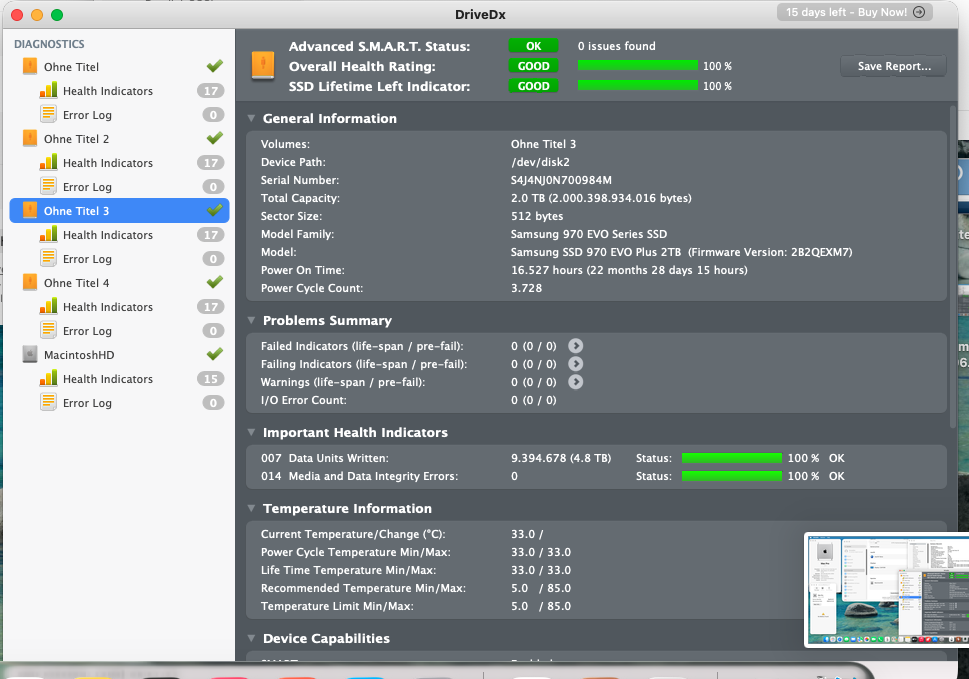Click the 15 days left Buy Now button
This screenshot has width=969, height=679.
tap(855, 13)
